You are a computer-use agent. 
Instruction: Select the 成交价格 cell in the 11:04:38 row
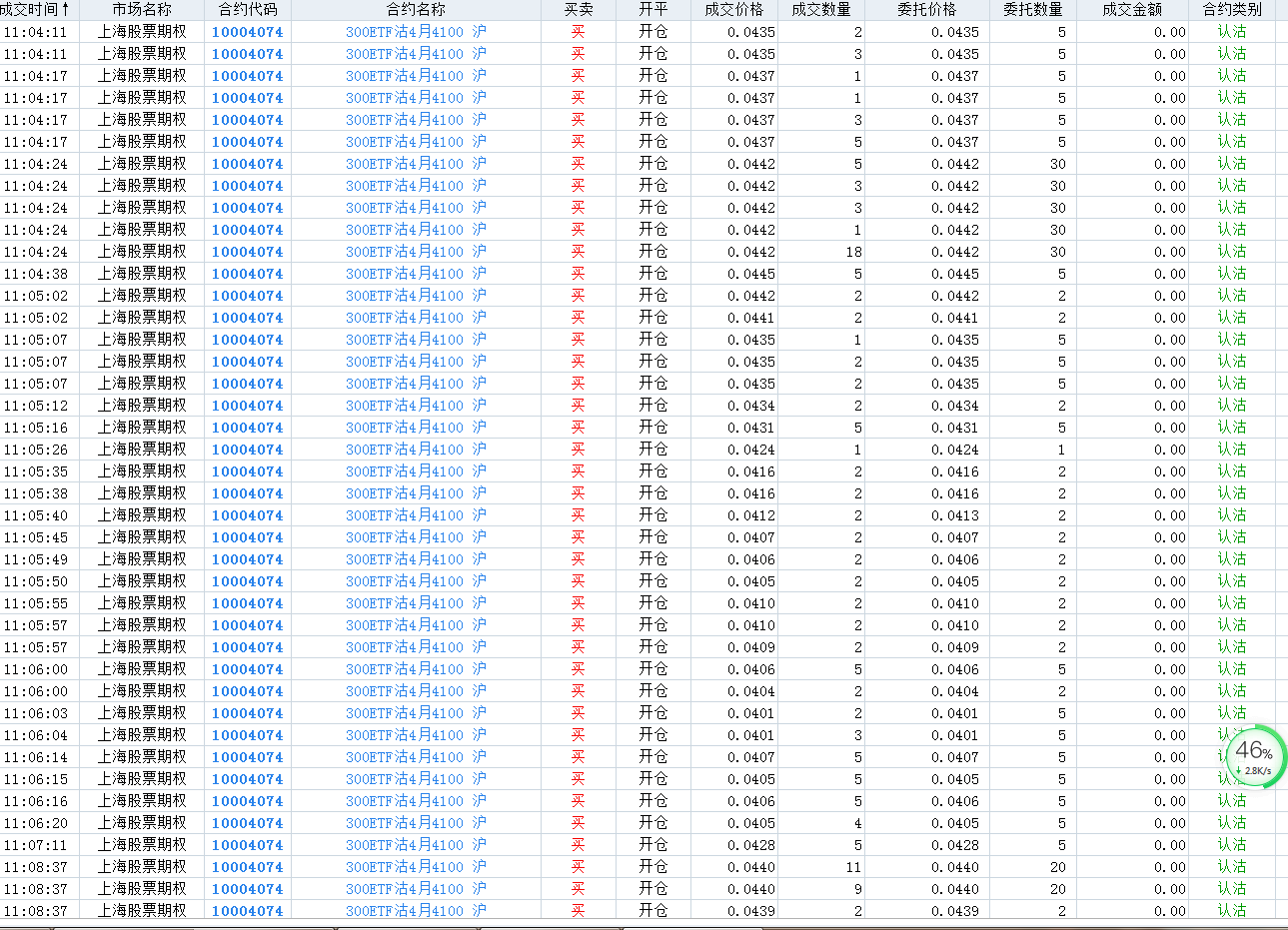751,274
